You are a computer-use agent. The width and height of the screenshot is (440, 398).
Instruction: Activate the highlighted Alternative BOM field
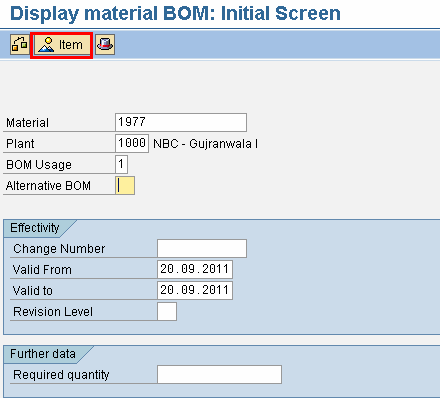pyautogui.click(x=125, y=185)
